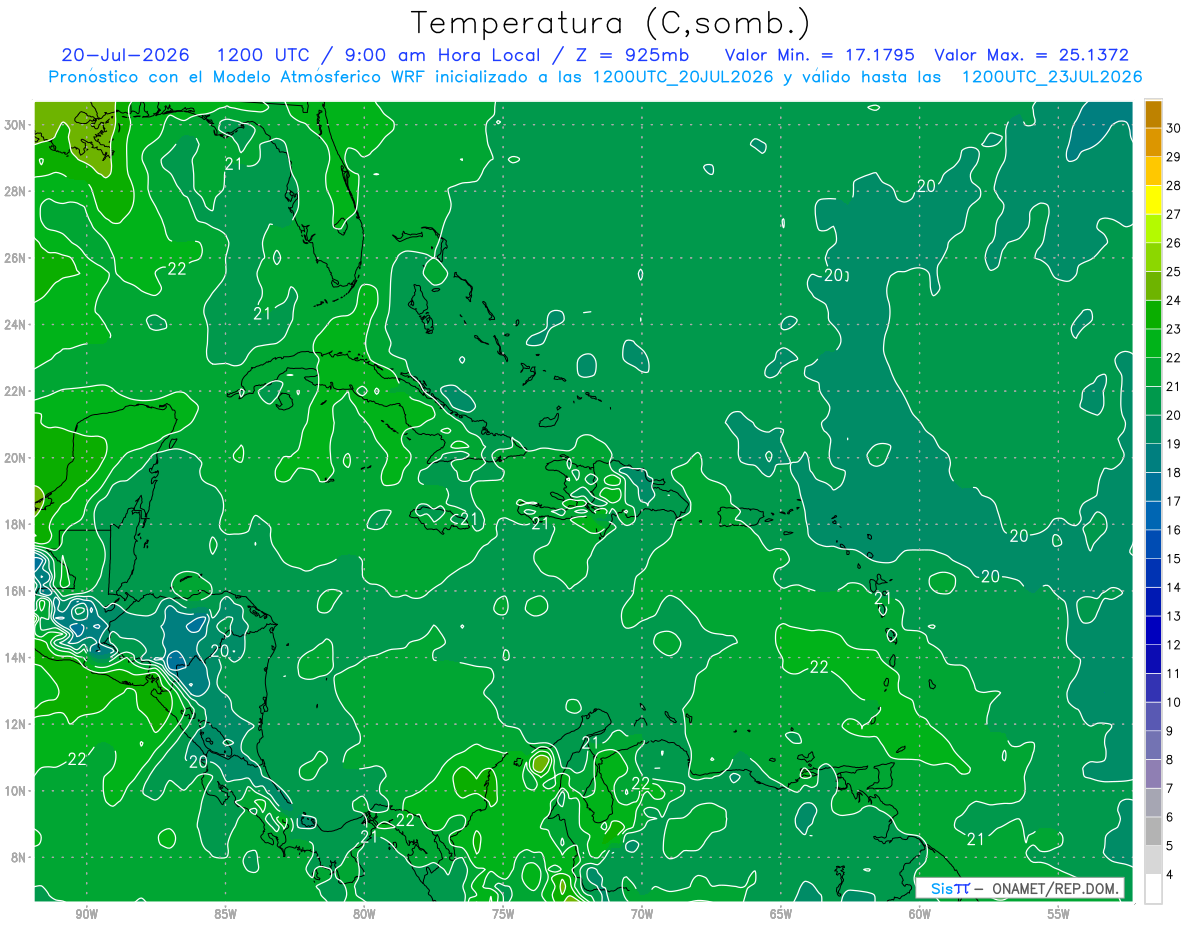Screen dimensions: 1200x927
Task: Click the value 30 on the color legend
Action: tap(1174, 128)
